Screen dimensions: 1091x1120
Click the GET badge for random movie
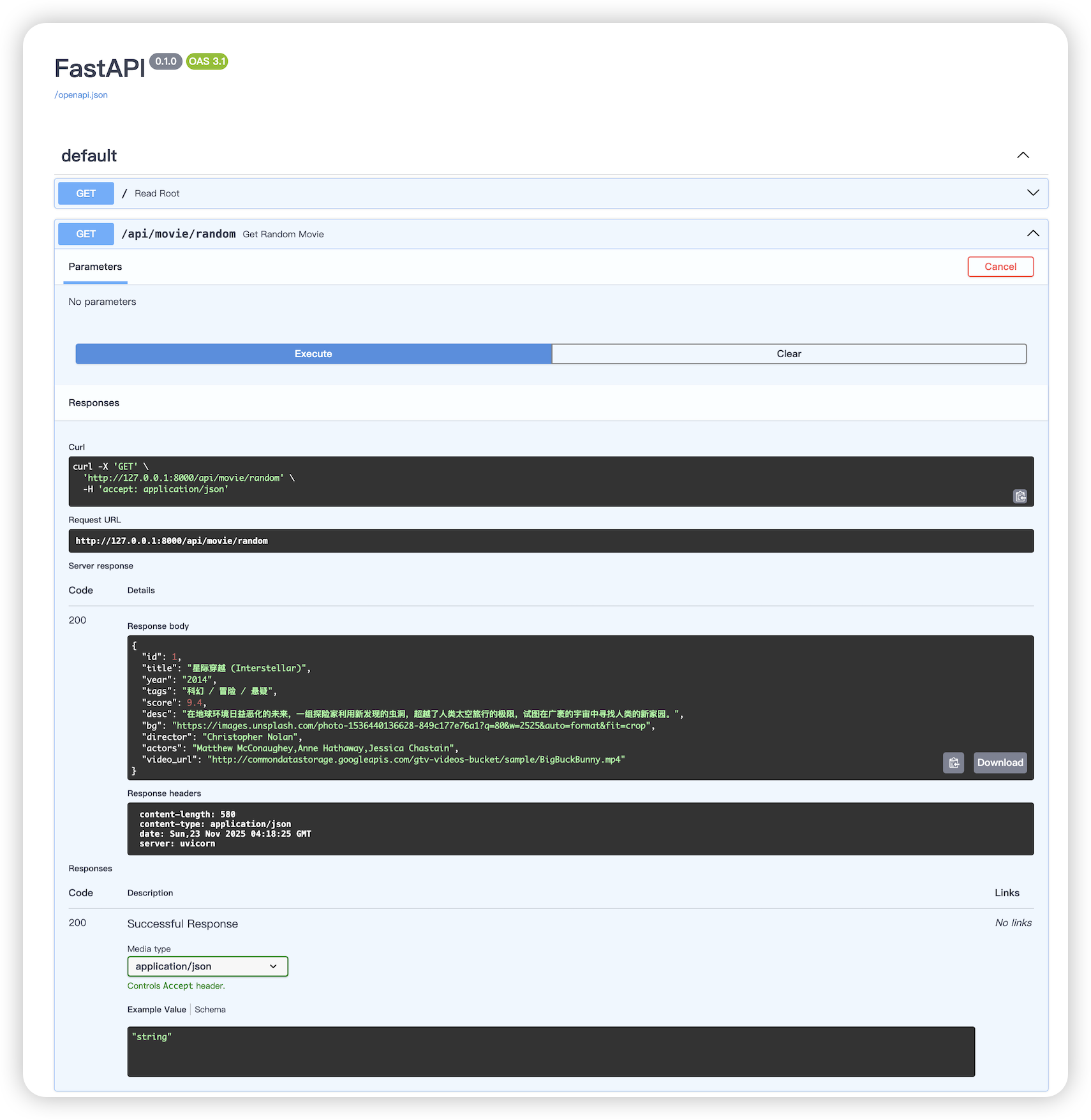[86, 234]
